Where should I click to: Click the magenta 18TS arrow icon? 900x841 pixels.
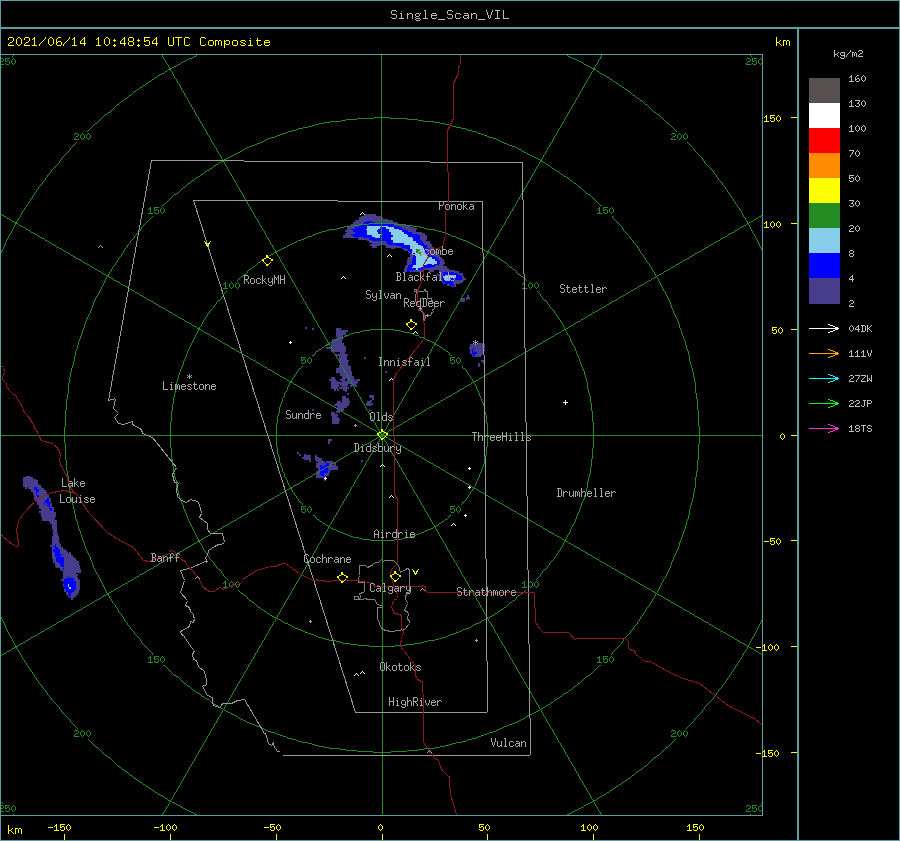[x=824, y=428]
